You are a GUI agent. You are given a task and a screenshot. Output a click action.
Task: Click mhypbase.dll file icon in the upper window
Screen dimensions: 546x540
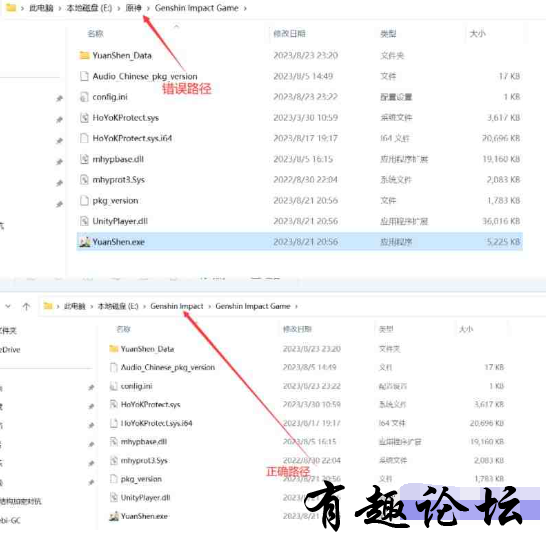pos(84,159)
